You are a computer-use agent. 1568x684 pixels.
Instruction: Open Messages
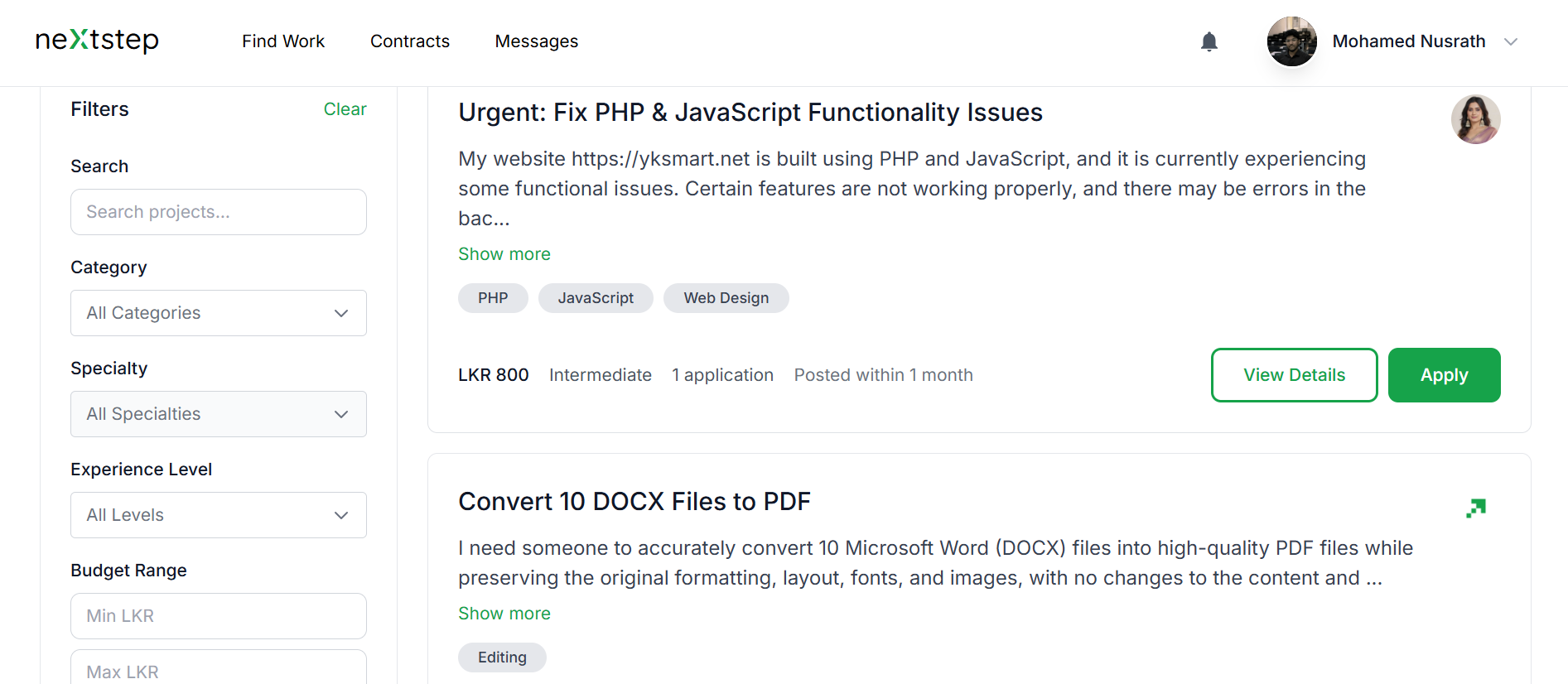(x=536, y=41)
